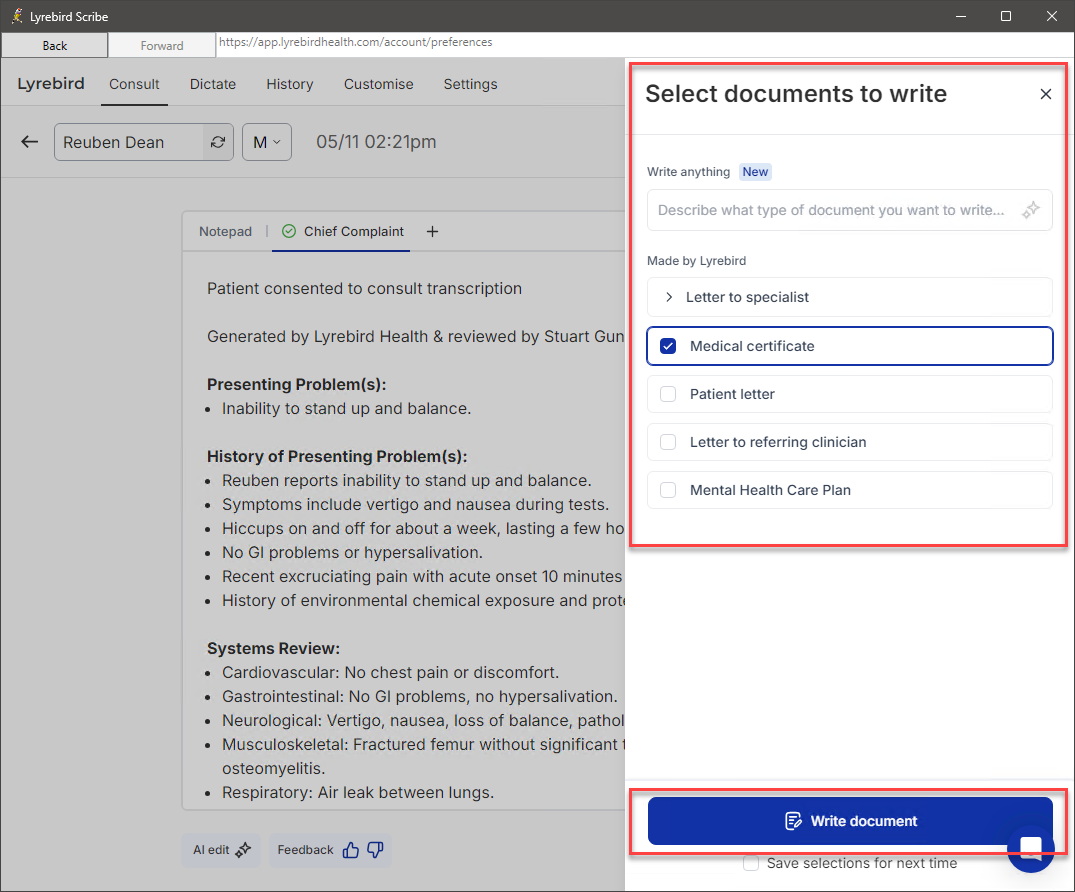Uncheck the Medical certificate checkbox
1075x892 pixels.
click(668, 346)
